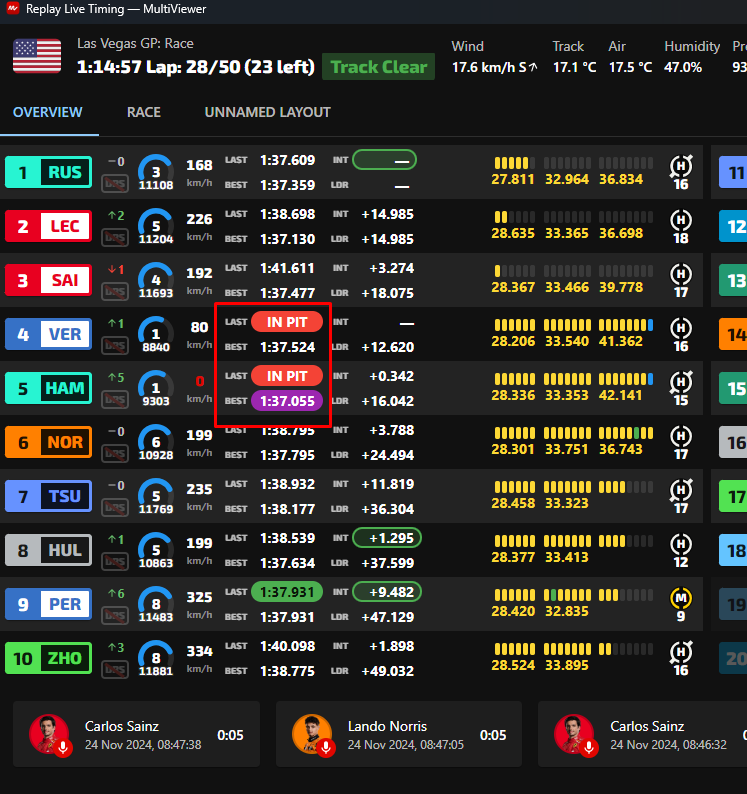This screenshot has height=794, width=747.
Task: Play the Carlos Sainz 08:47:38 radio clip
Action: 136,734
